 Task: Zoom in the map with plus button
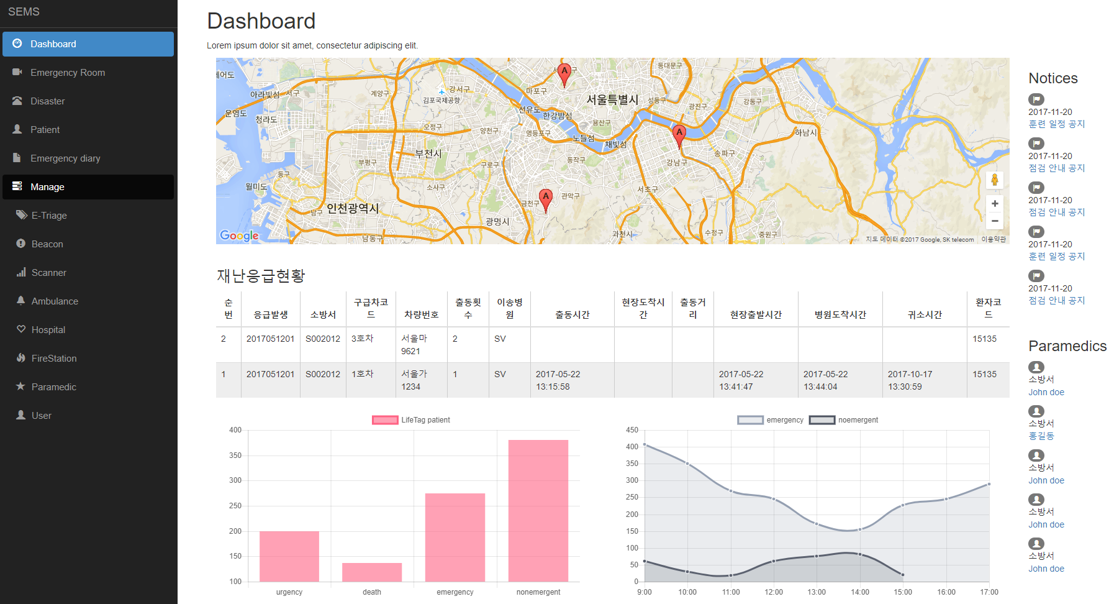click(994, 204)
